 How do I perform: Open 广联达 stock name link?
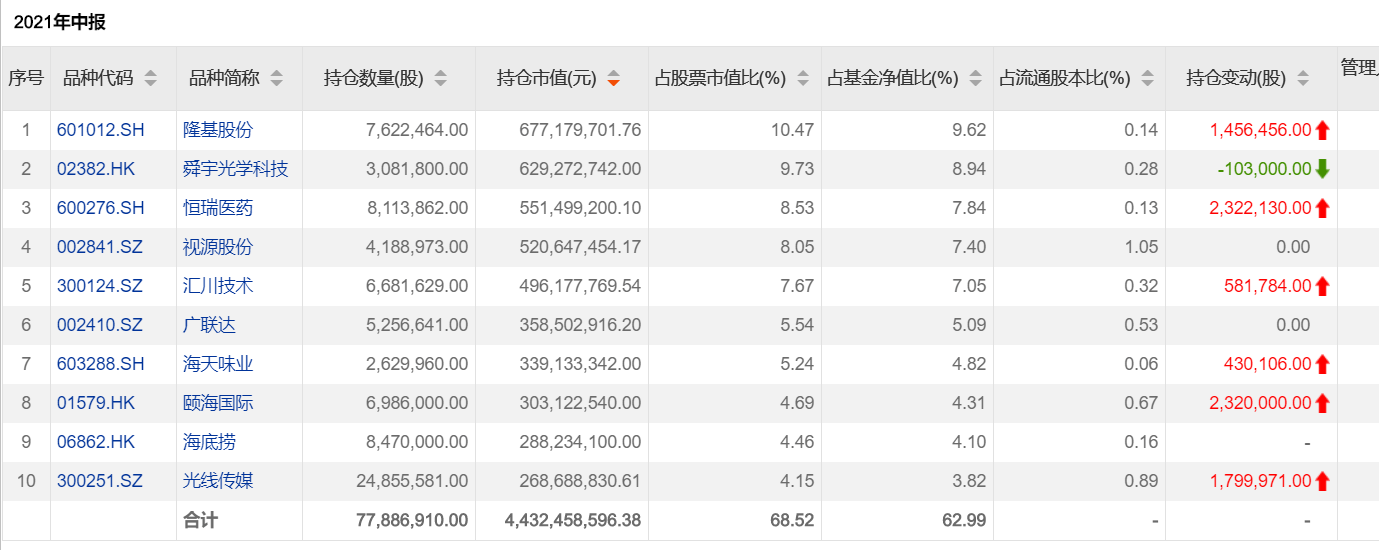(x=210, y=325)
